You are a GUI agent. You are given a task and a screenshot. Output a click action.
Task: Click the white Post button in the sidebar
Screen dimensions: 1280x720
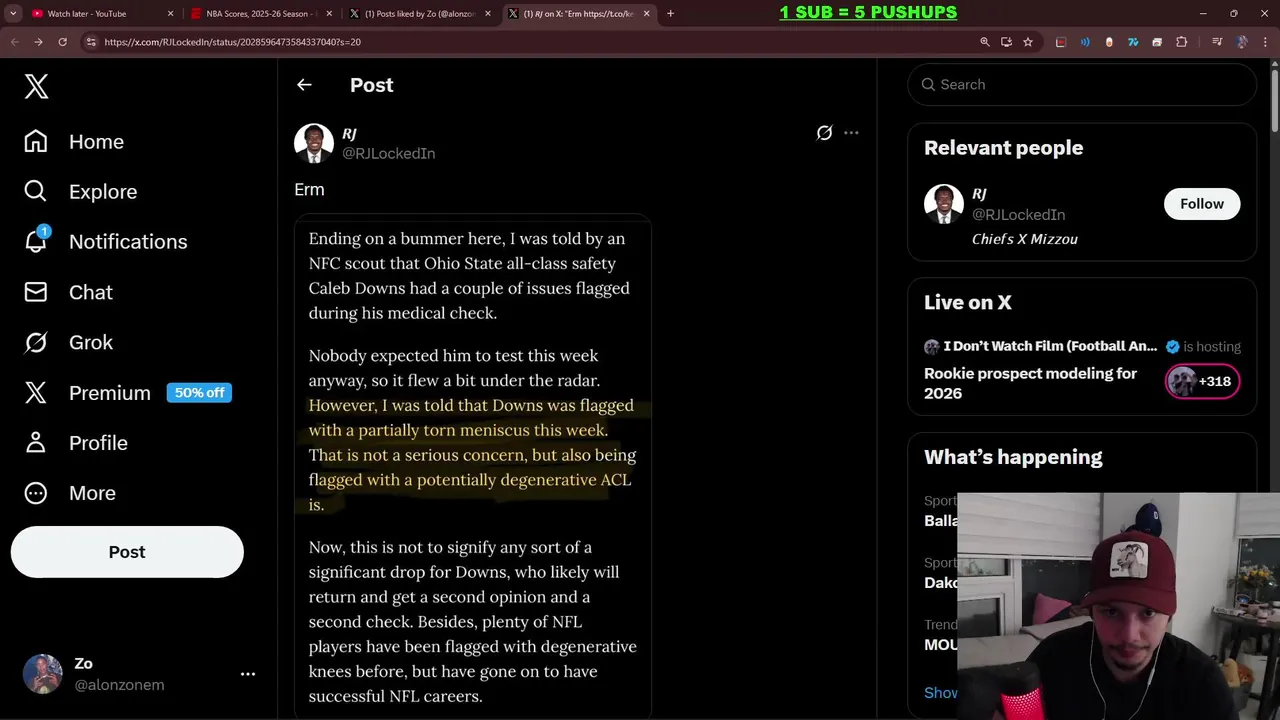127,552
